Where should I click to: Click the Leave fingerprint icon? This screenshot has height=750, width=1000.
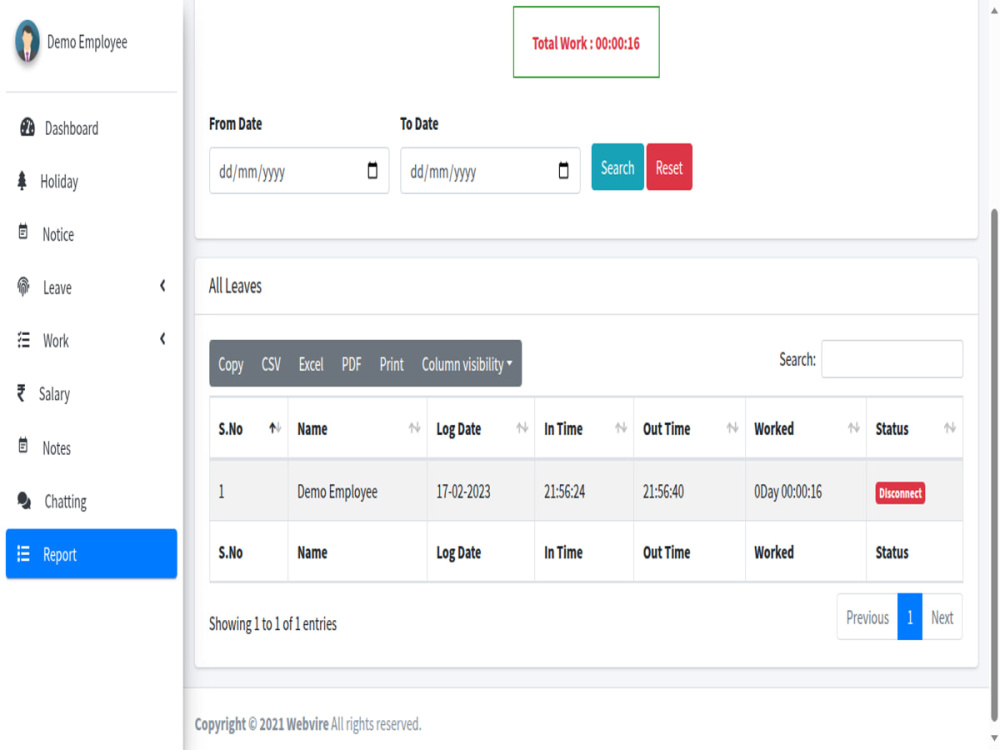pyautogui.click(x=24, y=287)
